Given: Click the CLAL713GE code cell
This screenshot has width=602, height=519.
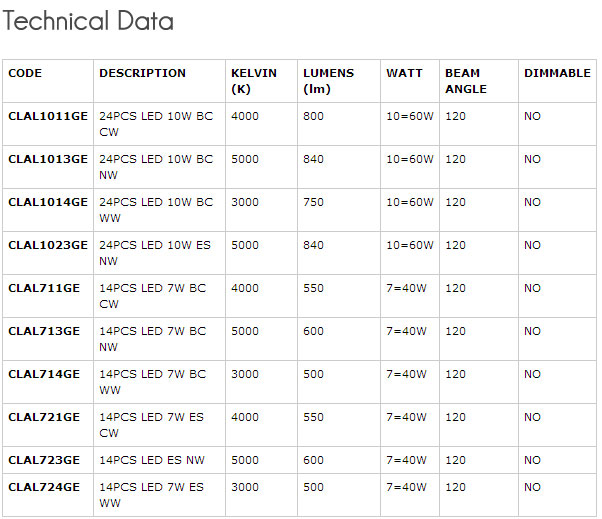Looking at the screenshot, I should coord(44,331).
